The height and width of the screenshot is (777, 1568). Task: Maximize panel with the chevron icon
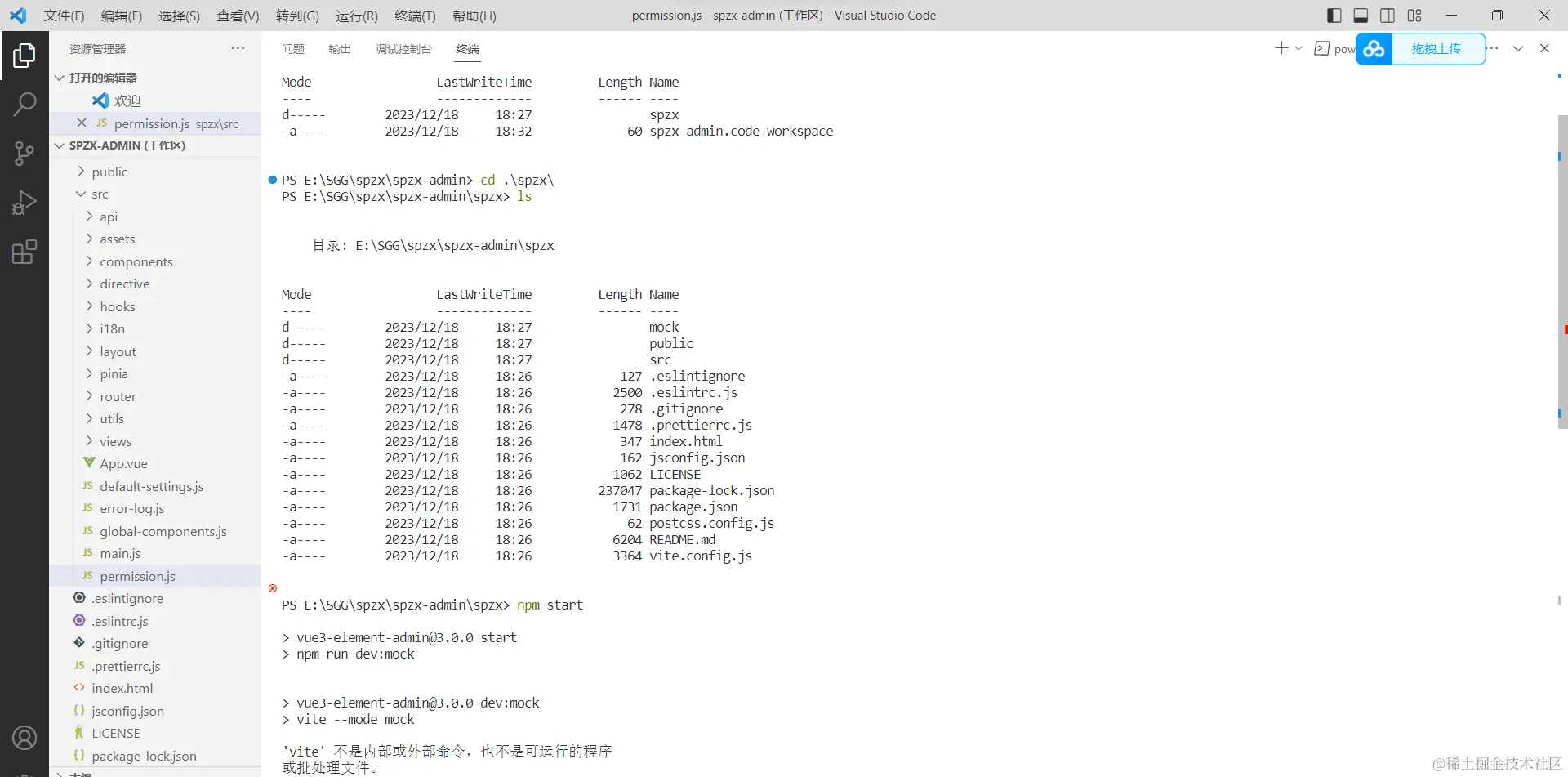(1518, 48)
